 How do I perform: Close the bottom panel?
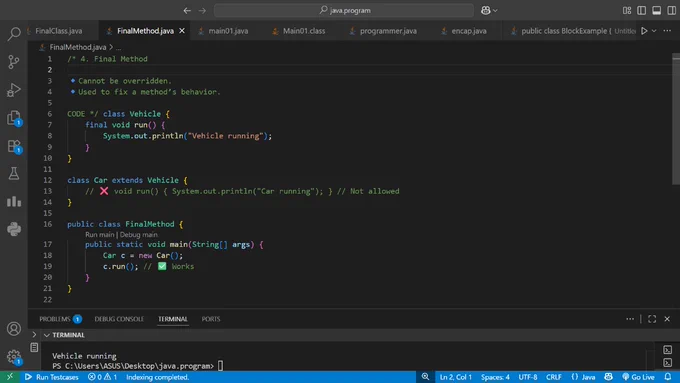pyautogui.click(x=667, y=319)
